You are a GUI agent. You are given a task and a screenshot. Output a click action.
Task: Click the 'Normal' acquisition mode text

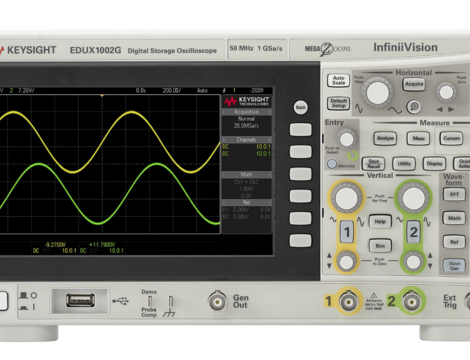click(x=246, y=119)
